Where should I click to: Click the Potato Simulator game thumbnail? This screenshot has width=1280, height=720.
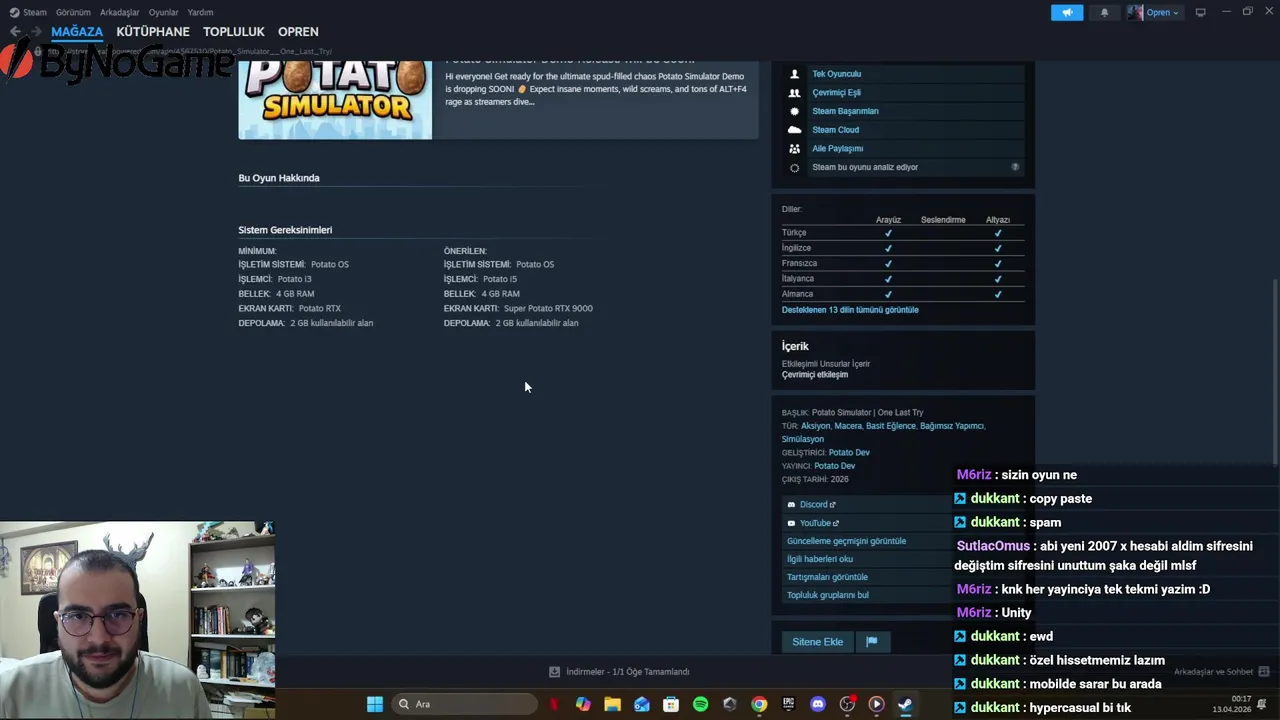[x=335, y=100]
